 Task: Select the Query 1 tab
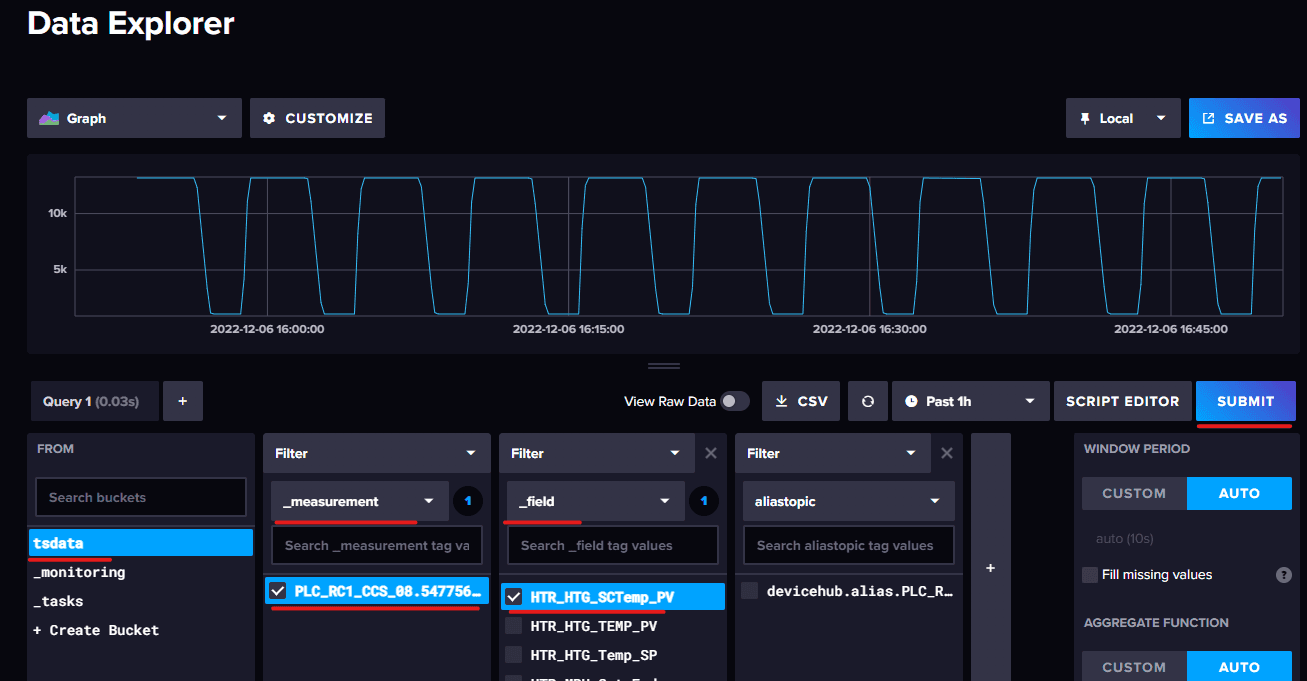pos(91,401)
